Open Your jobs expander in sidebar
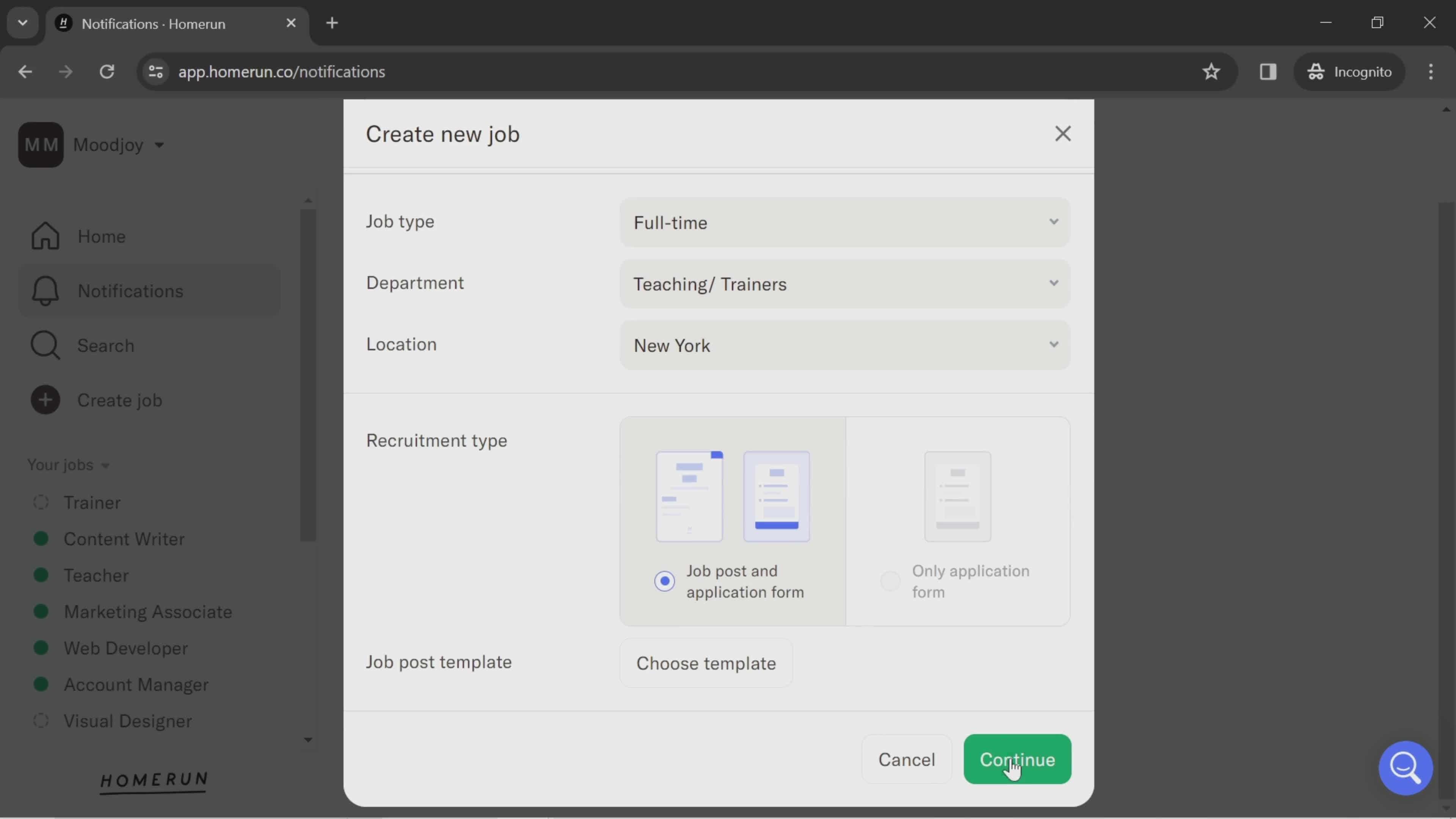1456x819 pixels. pos(67,465)
